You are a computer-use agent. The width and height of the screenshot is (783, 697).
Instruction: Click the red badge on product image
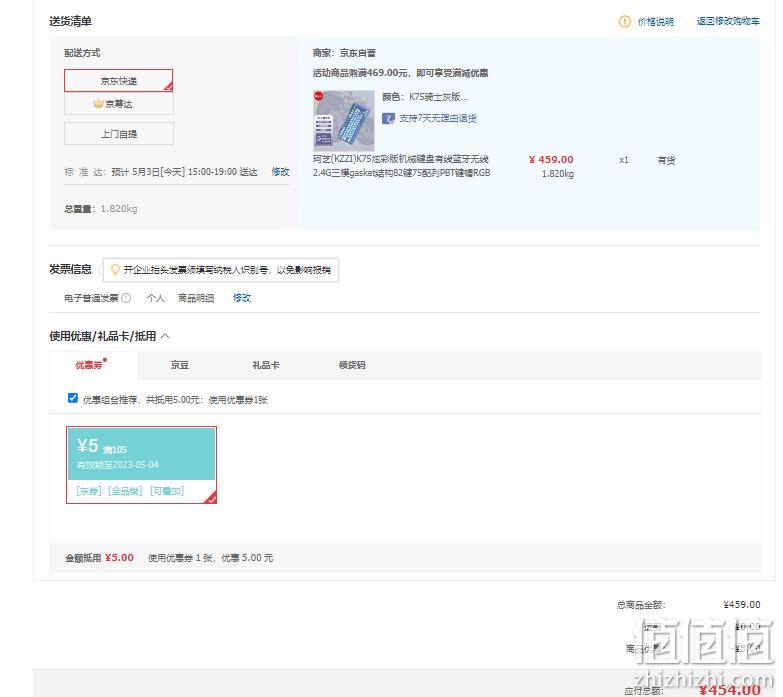click(318, 96)
